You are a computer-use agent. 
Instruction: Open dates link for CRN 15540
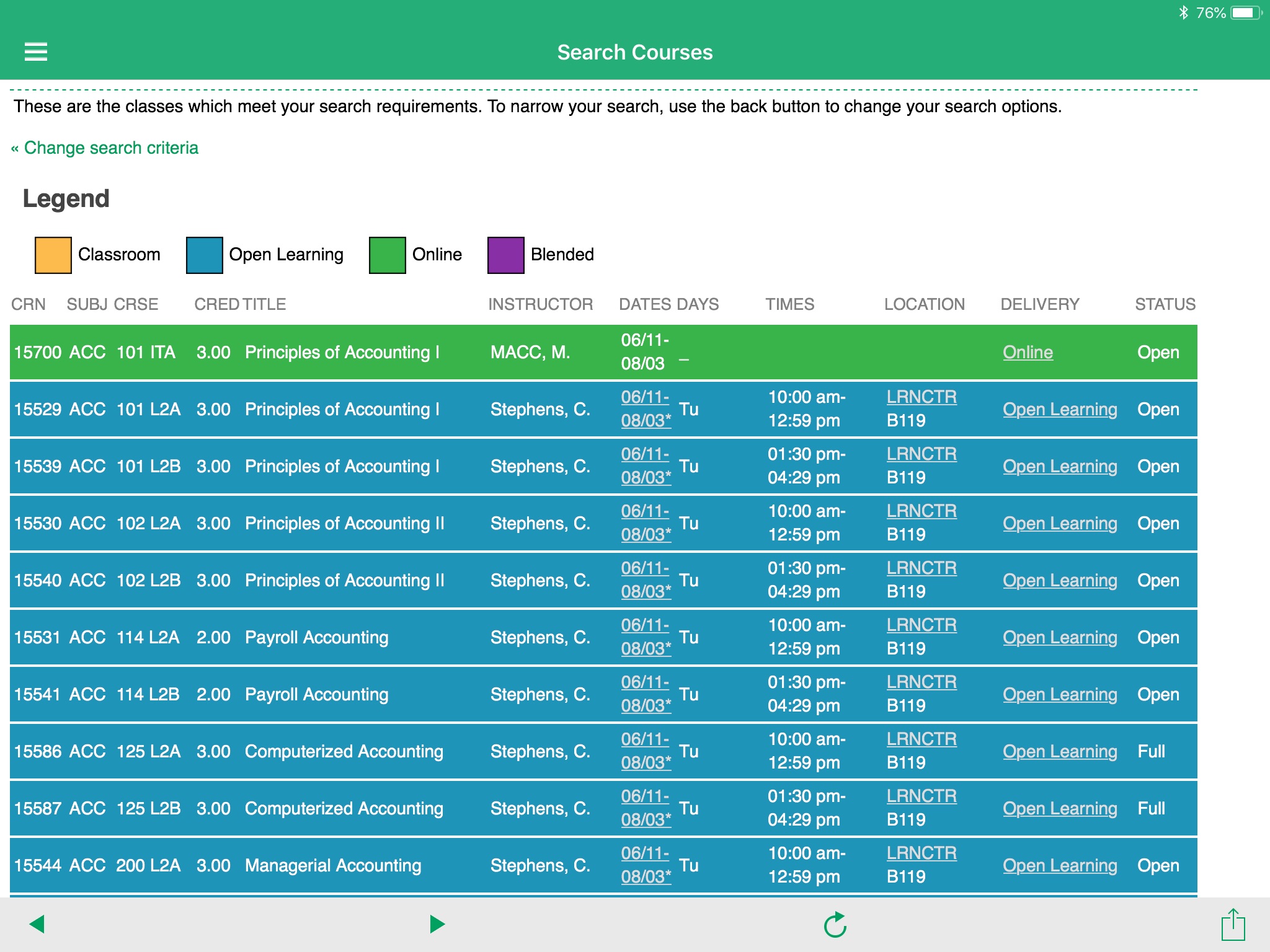coord(646,580)
